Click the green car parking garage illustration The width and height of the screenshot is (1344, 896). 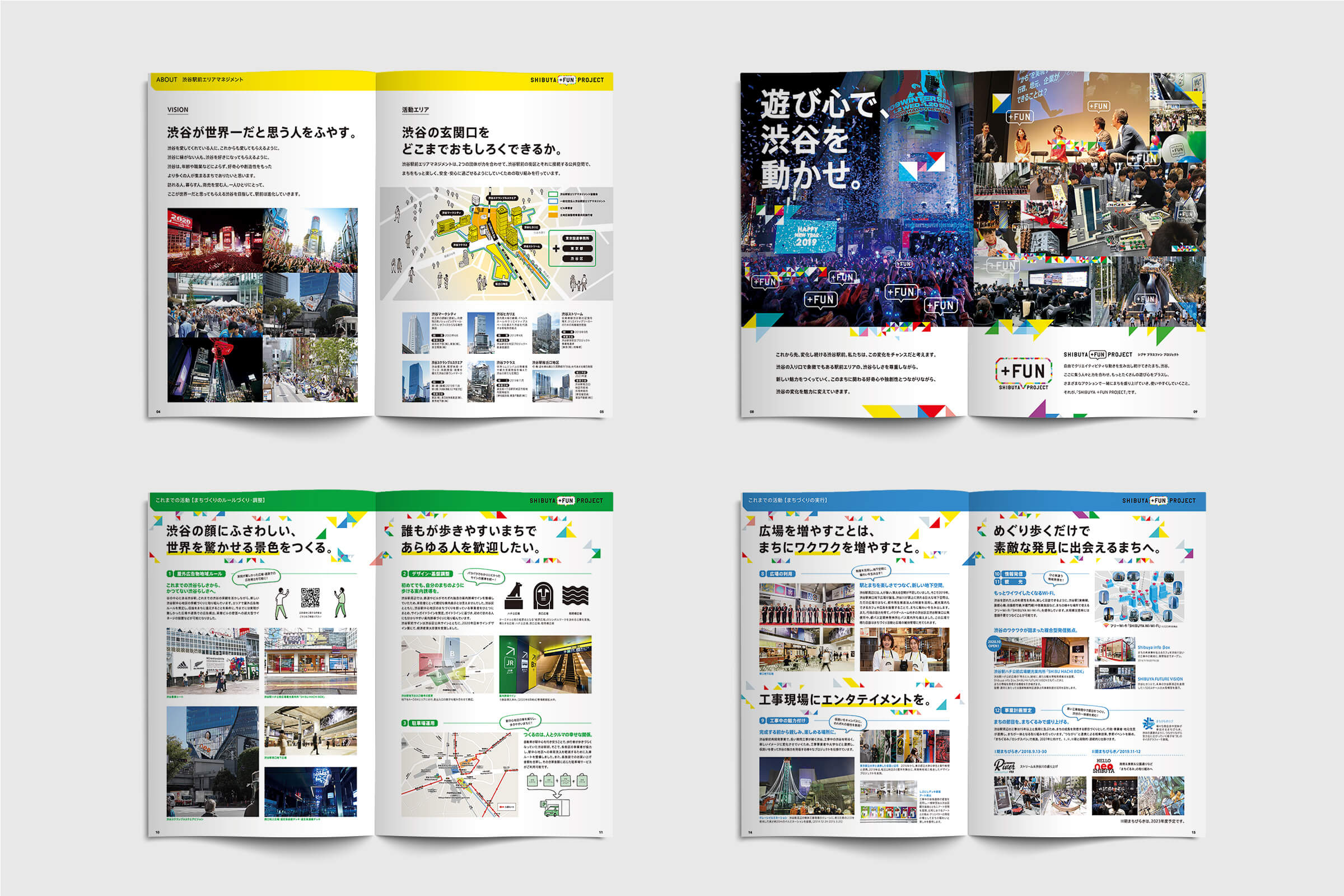pos(554,808)
